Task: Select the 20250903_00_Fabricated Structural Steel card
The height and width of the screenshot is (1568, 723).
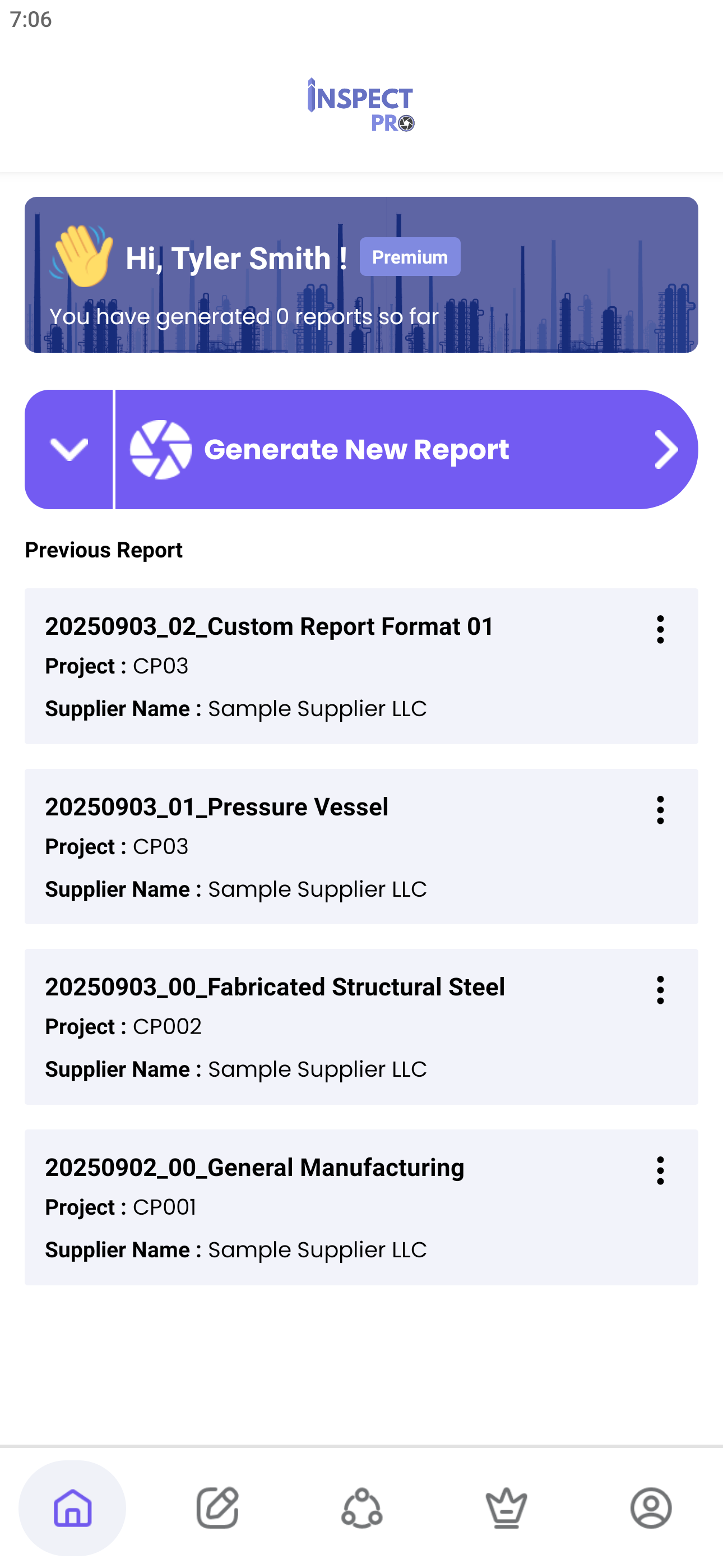Action: pos(275,988)
